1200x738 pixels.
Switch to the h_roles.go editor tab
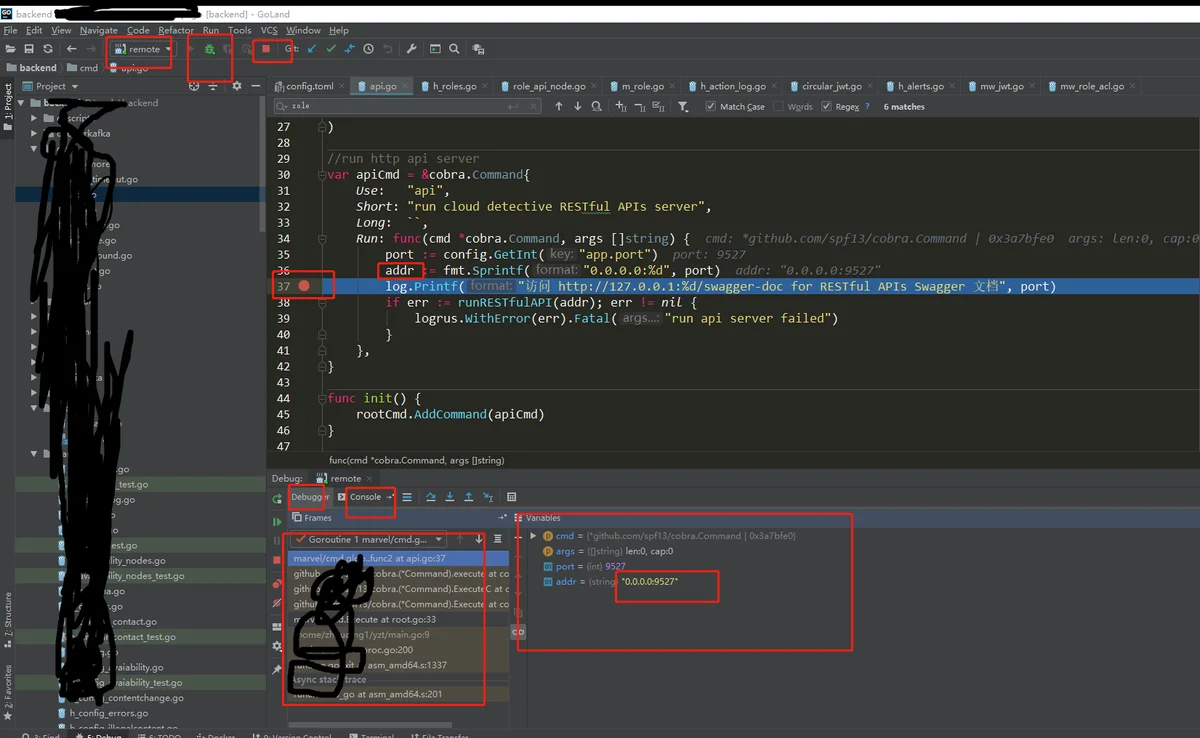[454, 87]
